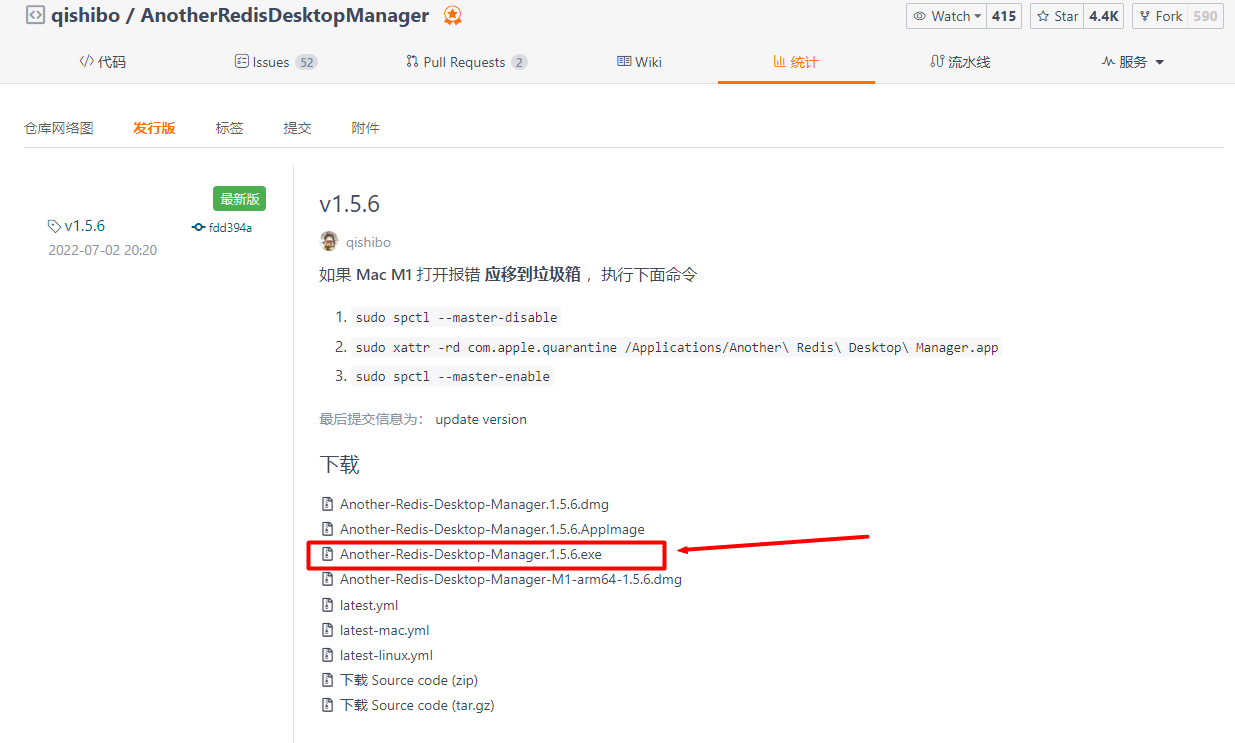Select the 发行版 sub-tab
1235x743 pixels.
point(154,128)
